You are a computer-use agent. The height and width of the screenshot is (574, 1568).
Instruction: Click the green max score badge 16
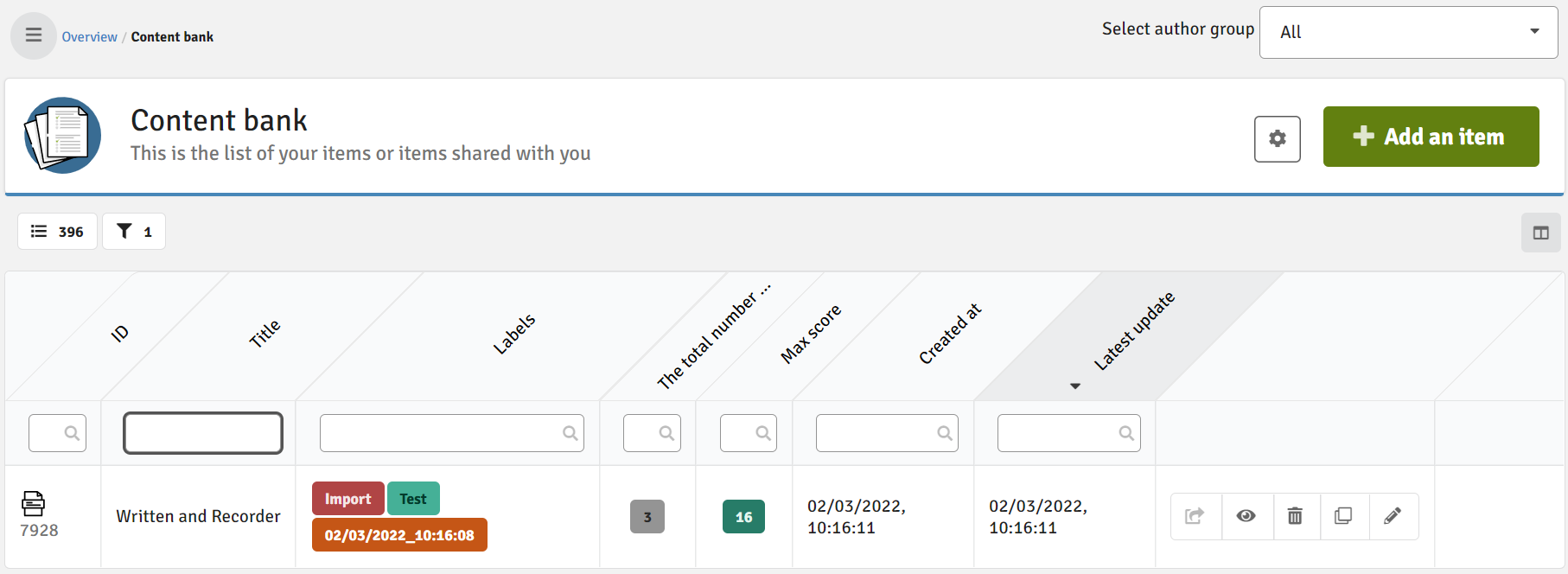[743, 517]
